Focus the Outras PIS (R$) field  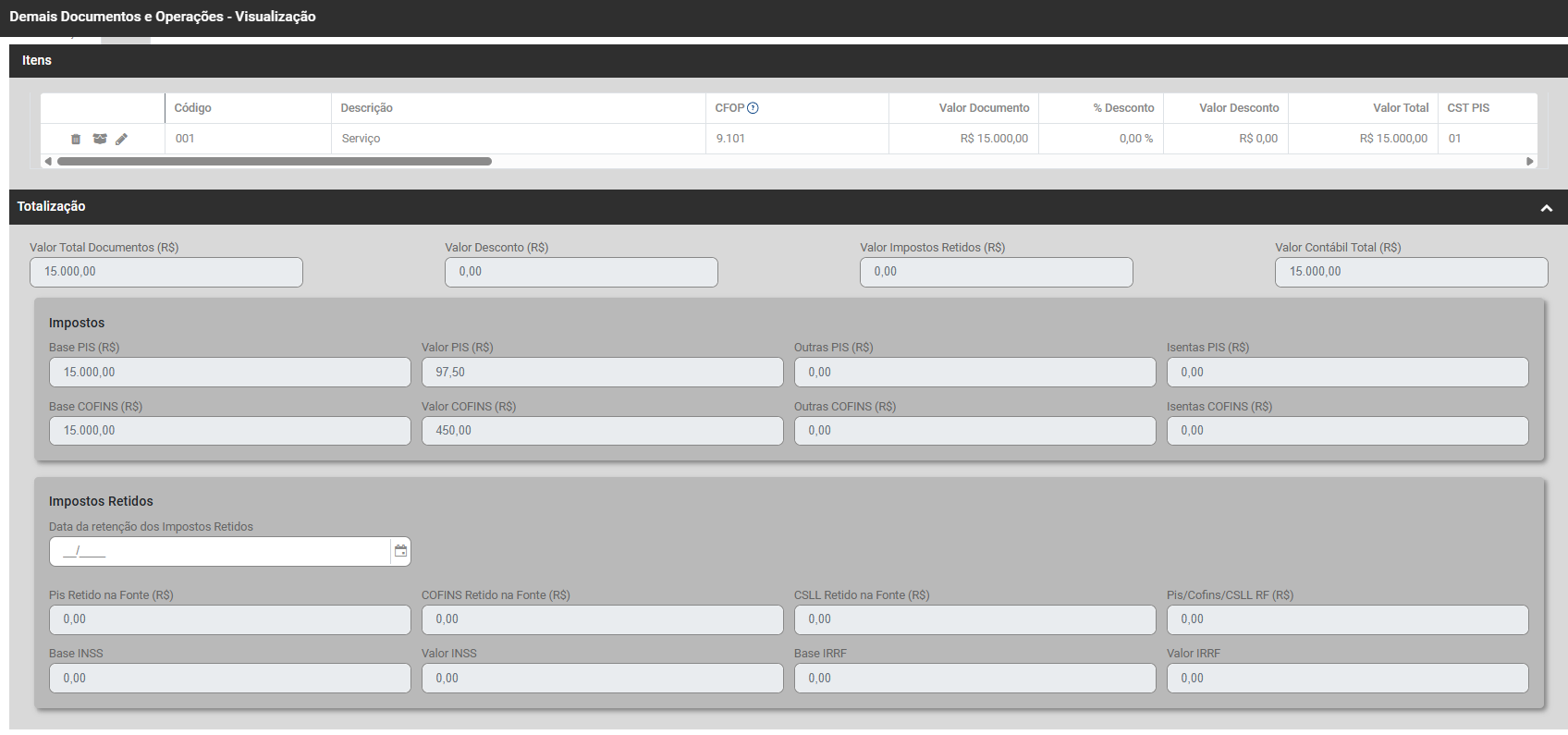(x=975, y=373)
